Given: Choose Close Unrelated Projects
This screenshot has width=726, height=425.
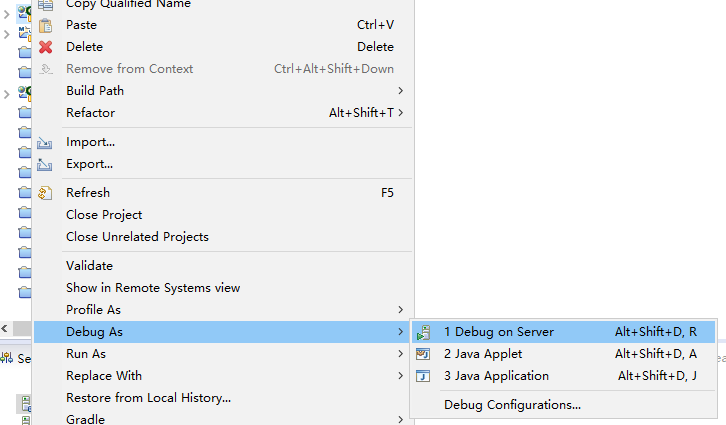Looking at the screenshot, I should [x=137, y=237].
